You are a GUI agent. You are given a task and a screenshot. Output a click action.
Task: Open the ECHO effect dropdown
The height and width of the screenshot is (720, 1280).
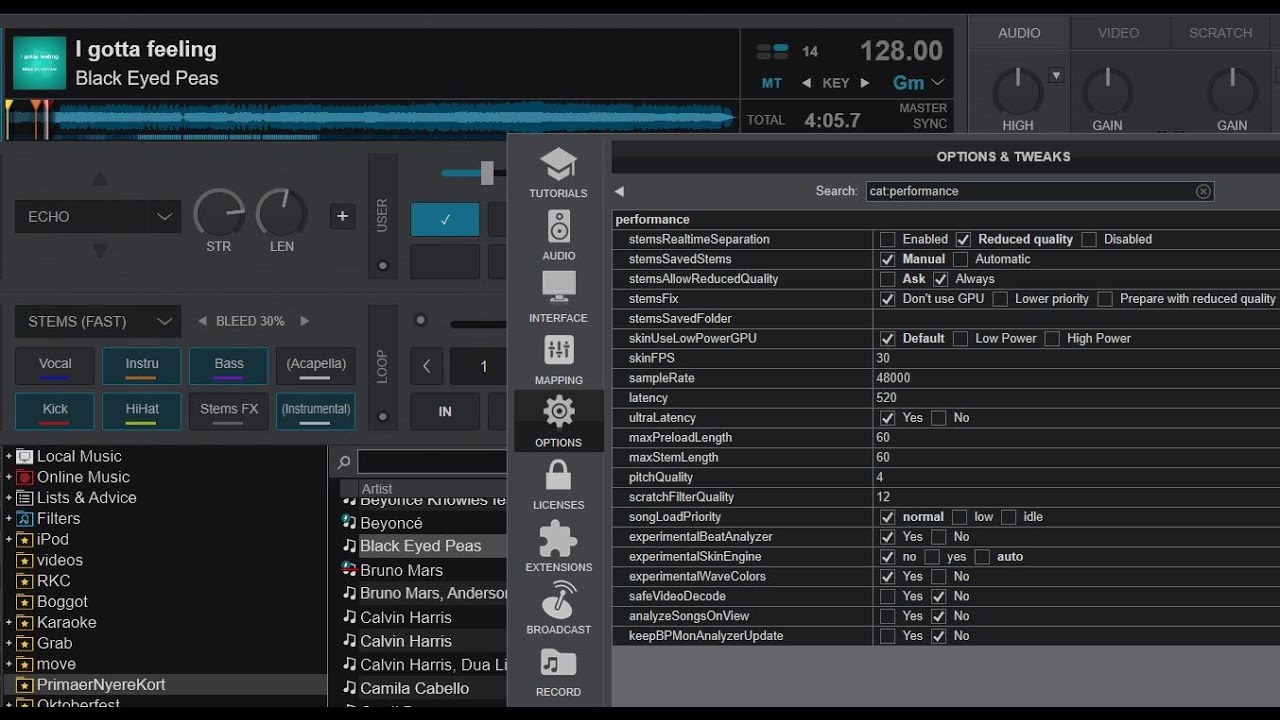click(x=98, y=216)
